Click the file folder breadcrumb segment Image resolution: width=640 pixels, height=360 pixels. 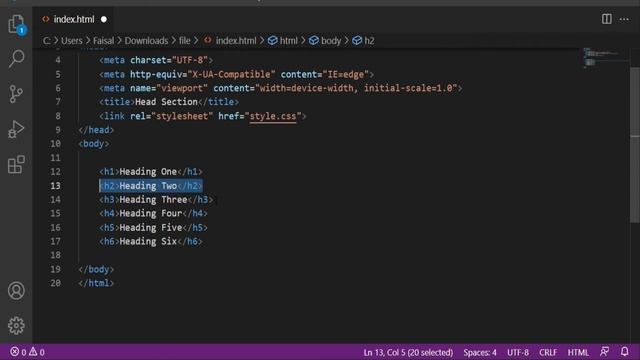pyautogui.click(x=184, y=40)
